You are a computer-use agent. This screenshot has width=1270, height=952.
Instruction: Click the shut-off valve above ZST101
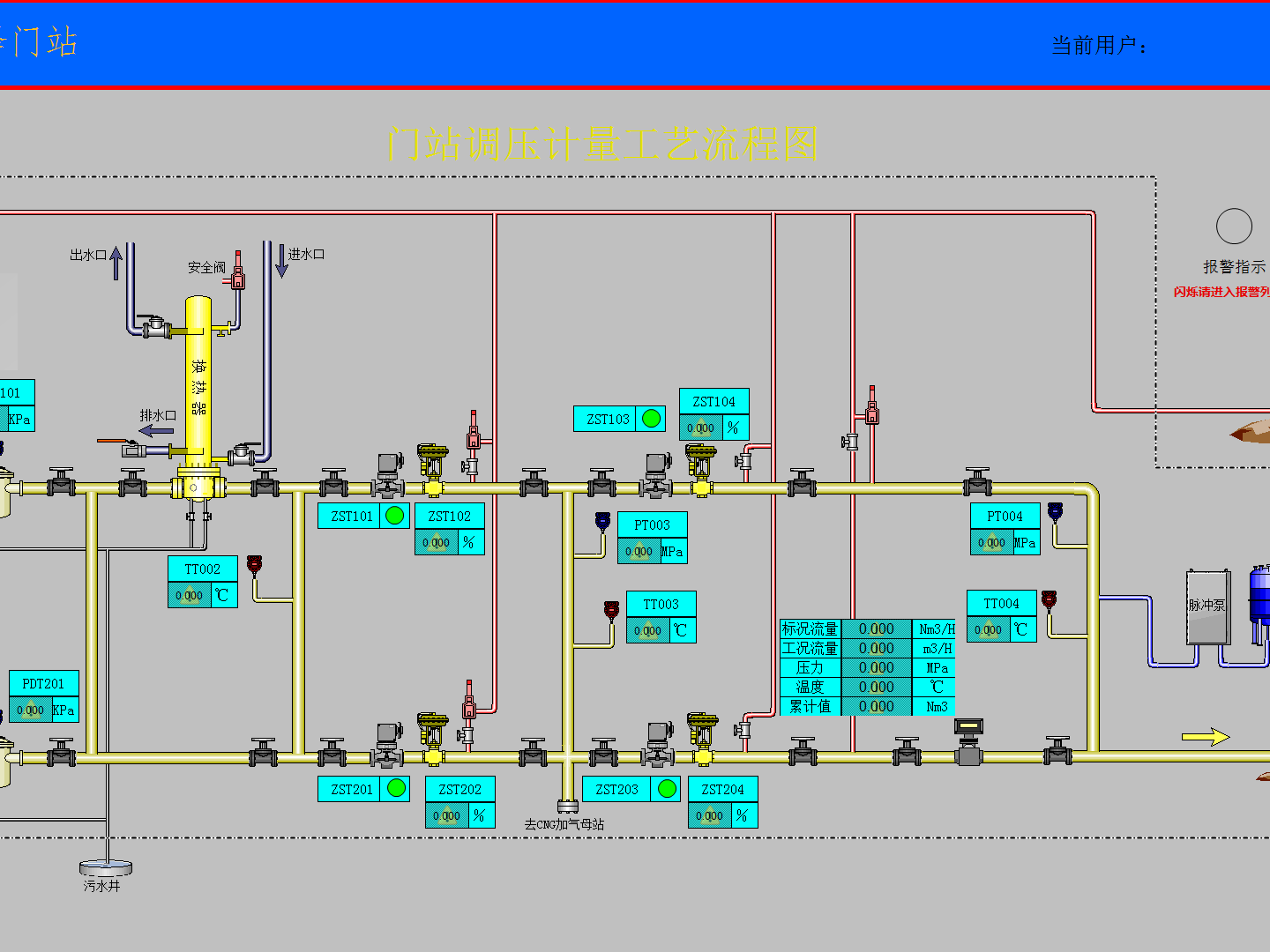tap(389, 475)
